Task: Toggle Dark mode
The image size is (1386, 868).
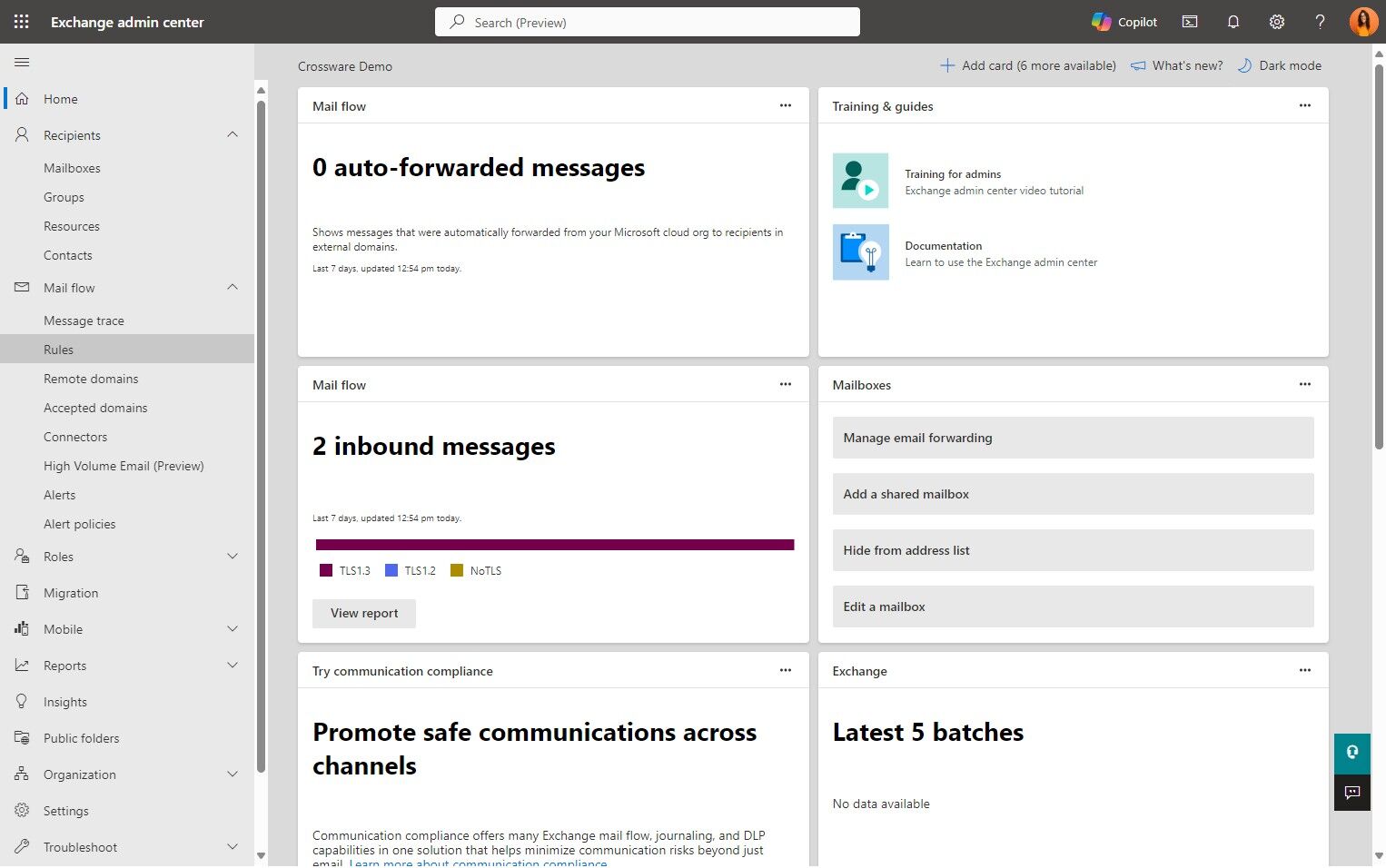Action: click(x=1280, y=65)
